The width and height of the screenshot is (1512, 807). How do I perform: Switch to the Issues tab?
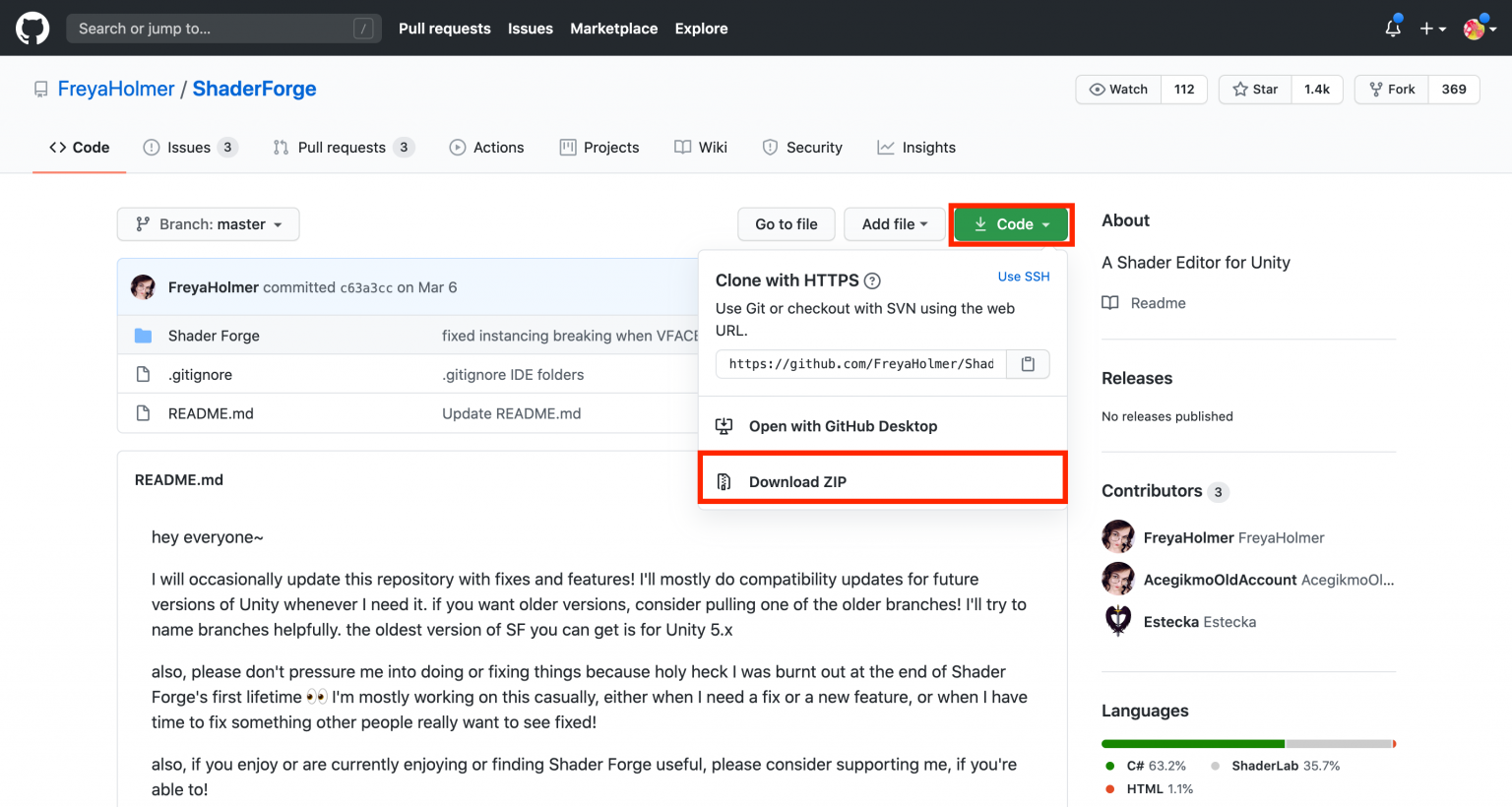189,148
